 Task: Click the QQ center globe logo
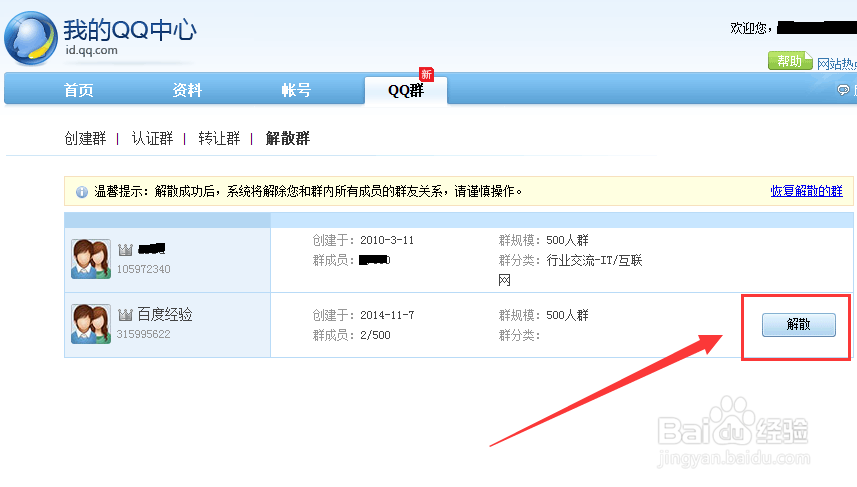click(31, 39)
